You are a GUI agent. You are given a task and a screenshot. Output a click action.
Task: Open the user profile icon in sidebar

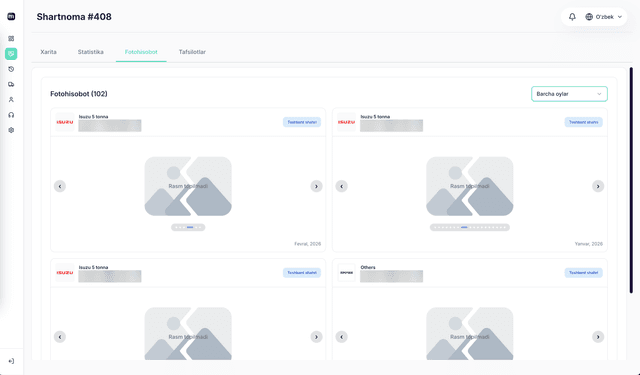point(11,100)
